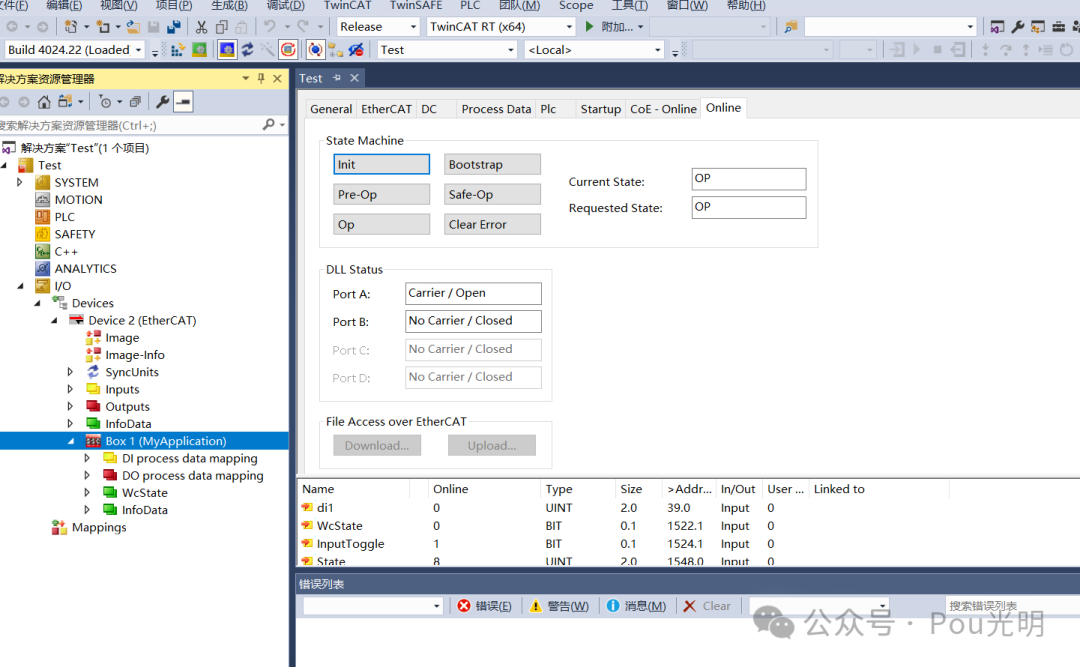Open the Release configuration dropdown
The image size is (1080, 667).
click(x=414, y=27)
